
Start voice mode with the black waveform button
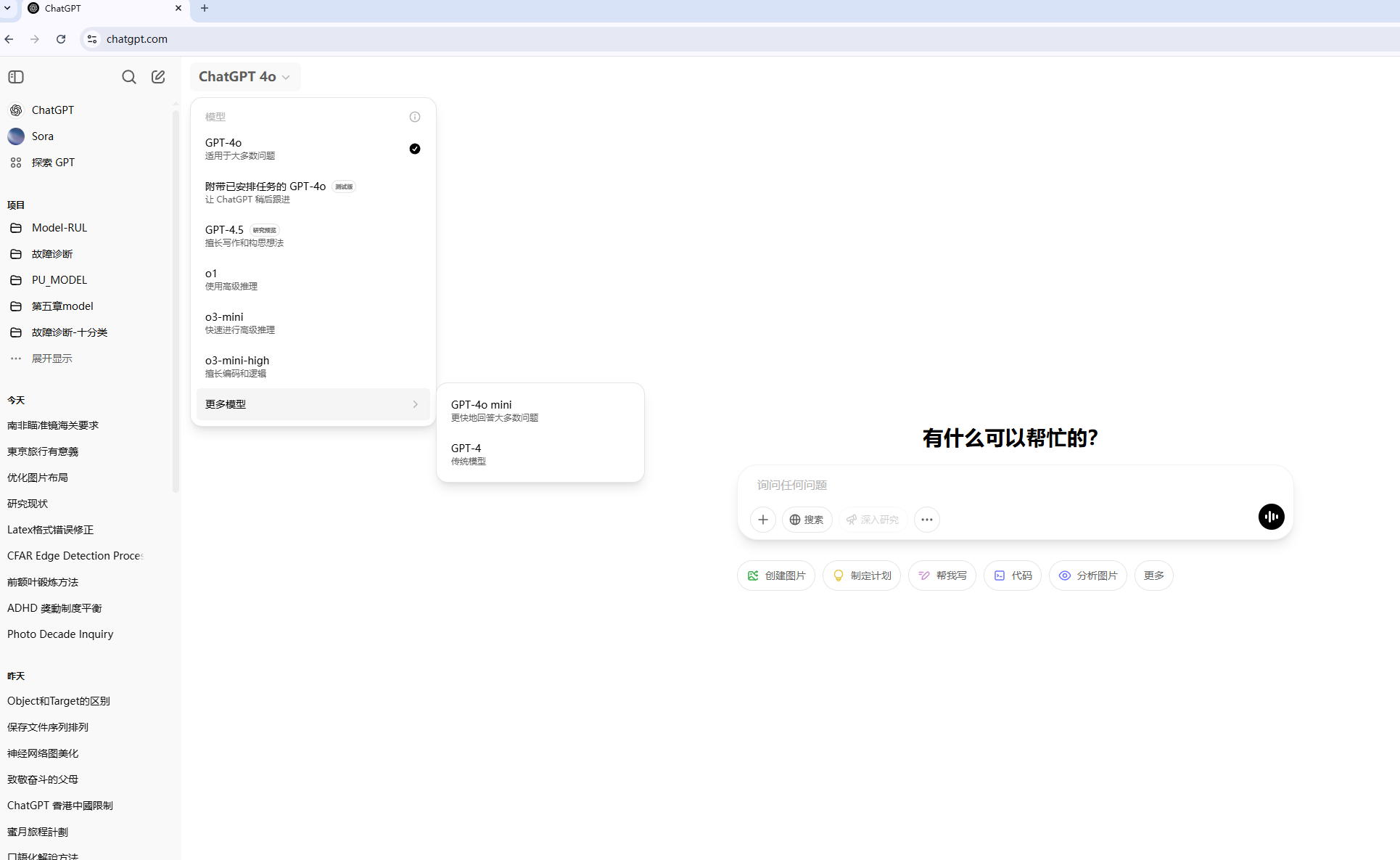[x=1272, y=517]
